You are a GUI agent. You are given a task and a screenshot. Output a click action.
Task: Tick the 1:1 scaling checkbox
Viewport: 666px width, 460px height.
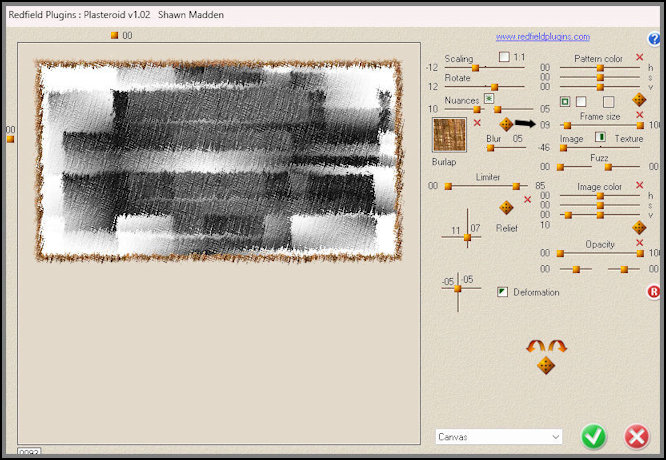pos(504,56)
